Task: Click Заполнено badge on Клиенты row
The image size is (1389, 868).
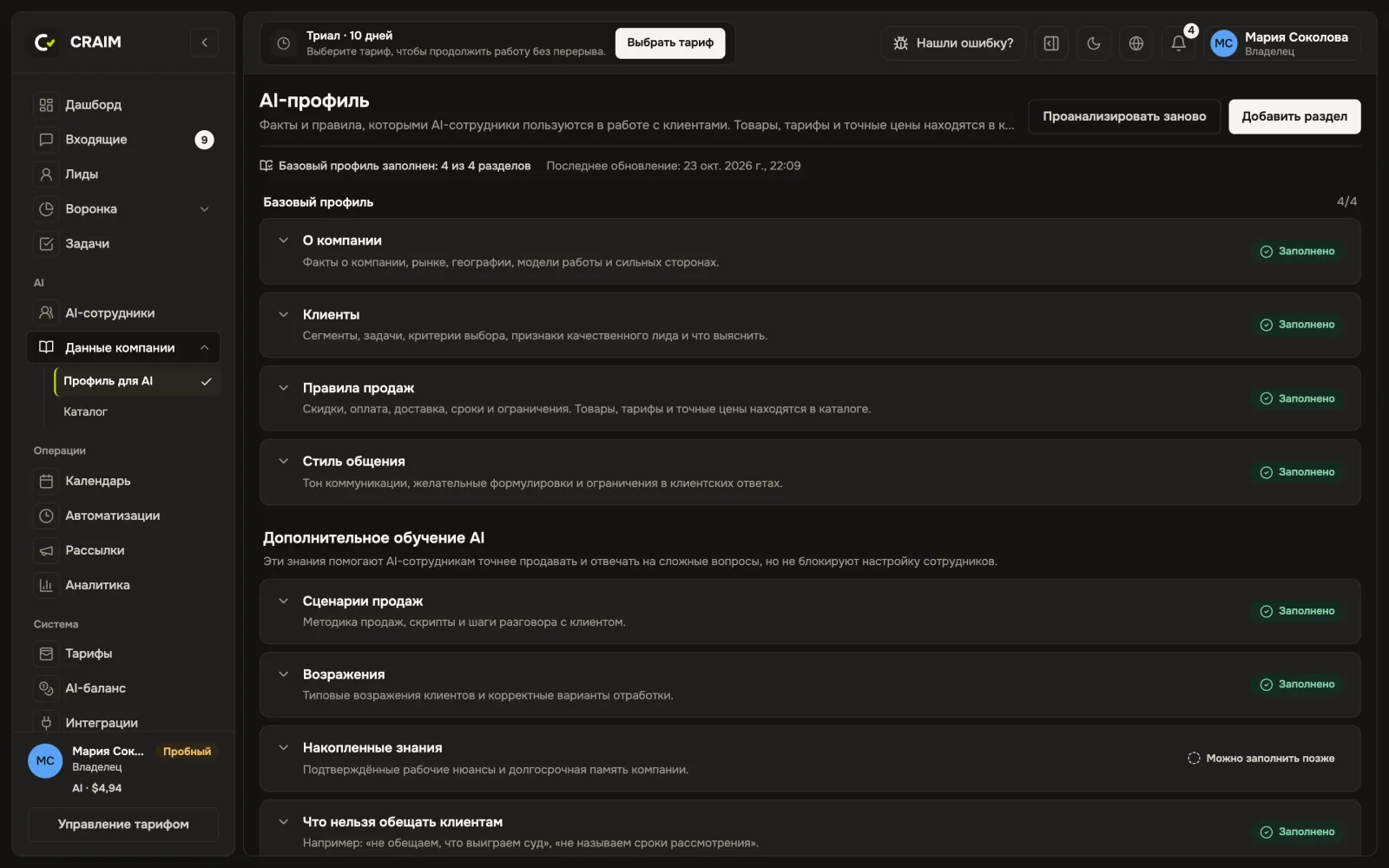Action: coord(1298,325)
